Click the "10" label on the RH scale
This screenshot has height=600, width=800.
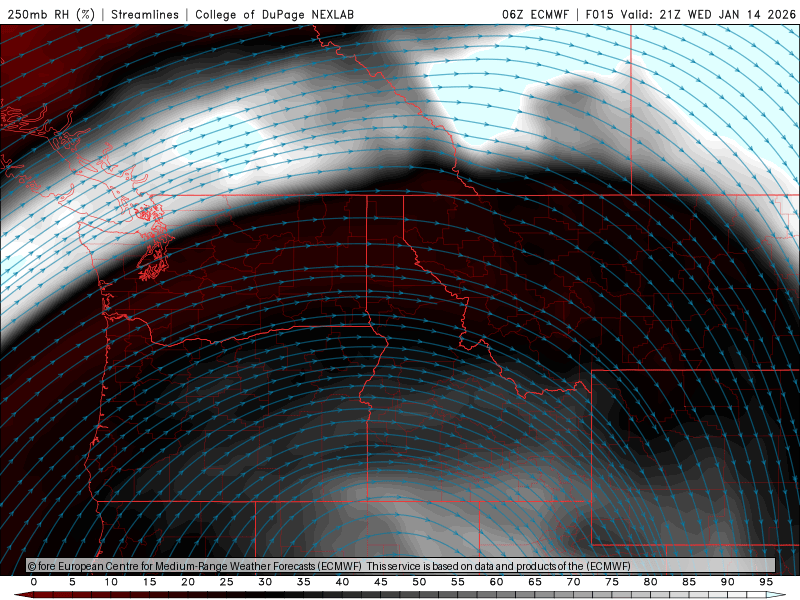click(x=111, y=582)
